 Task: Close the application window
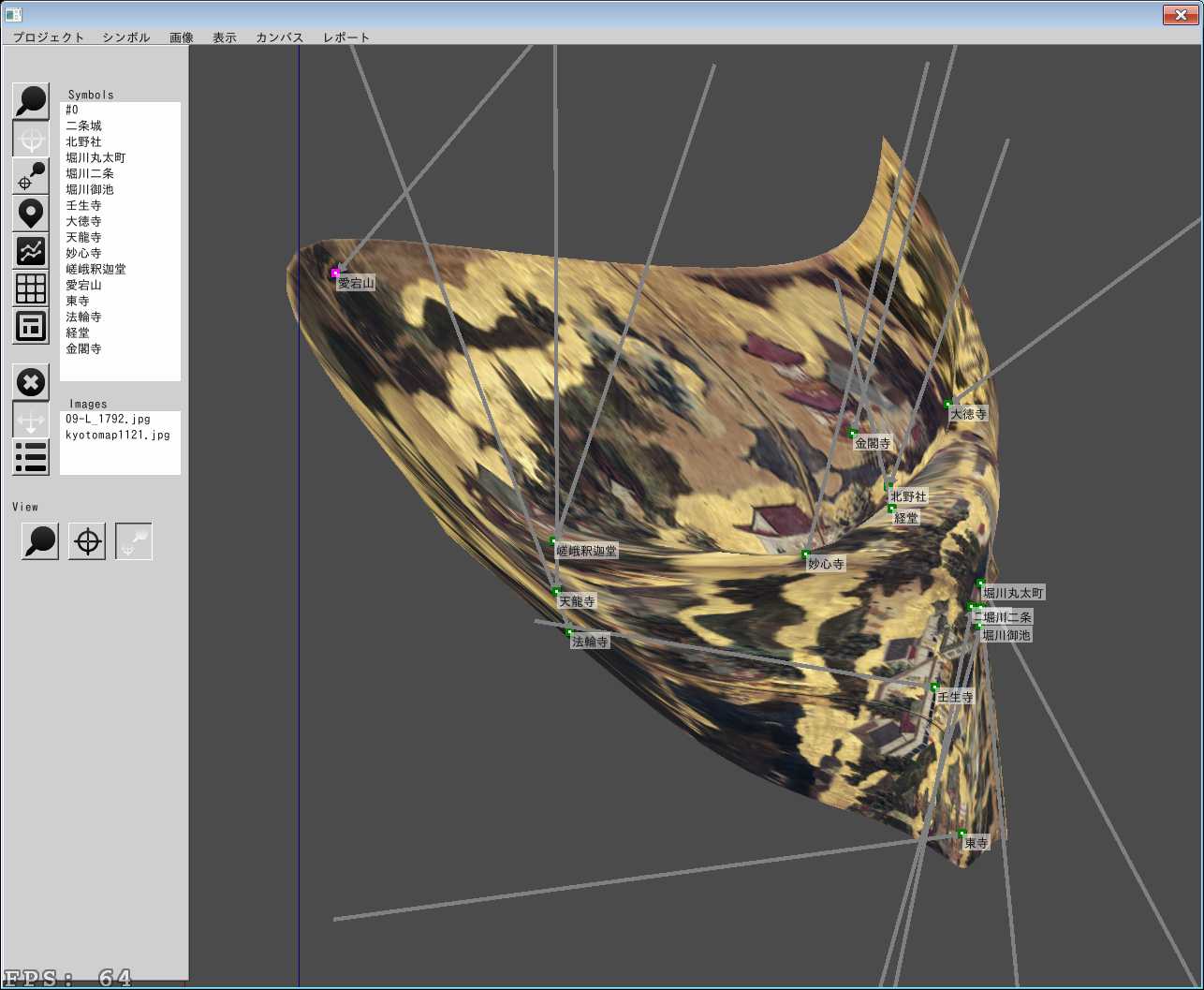click(1179, 14)
